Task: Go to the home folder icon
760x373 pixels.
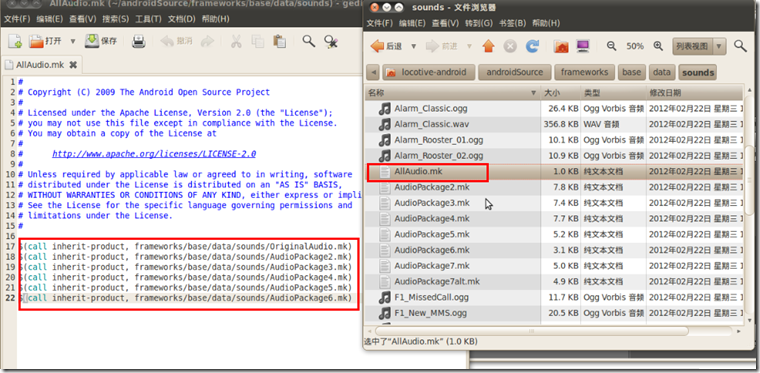Action: point(561,46)
